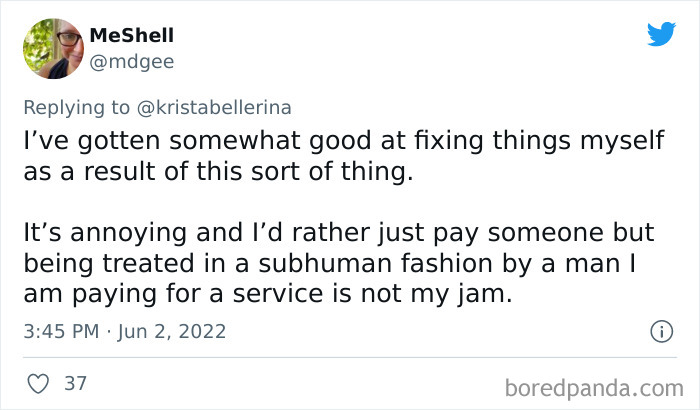Like the tweet with the heart icon
The image size is (700, 410).
tap(36, 383)
